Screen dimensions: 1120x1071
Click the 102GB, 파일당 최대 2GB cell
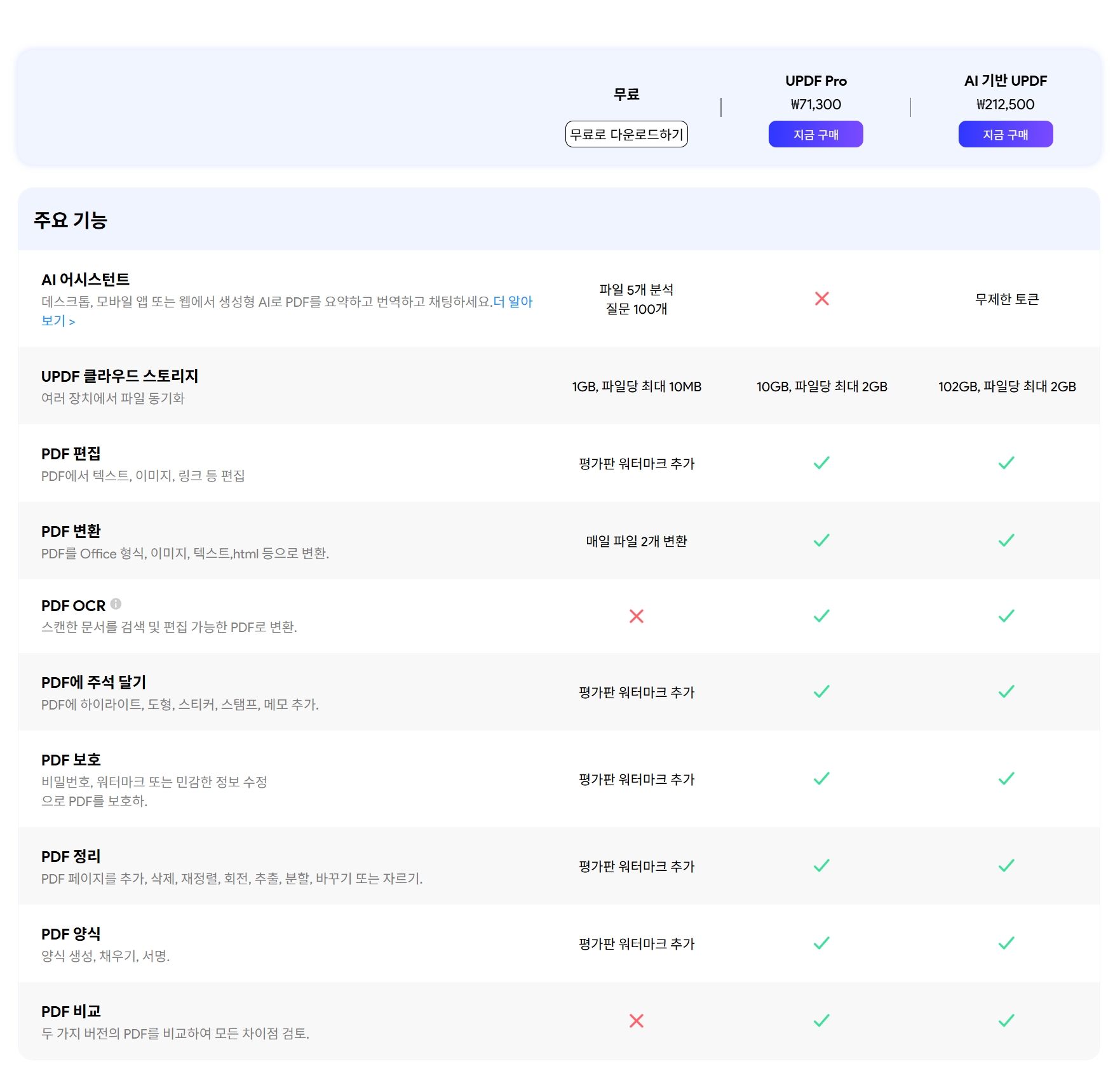1007,386
